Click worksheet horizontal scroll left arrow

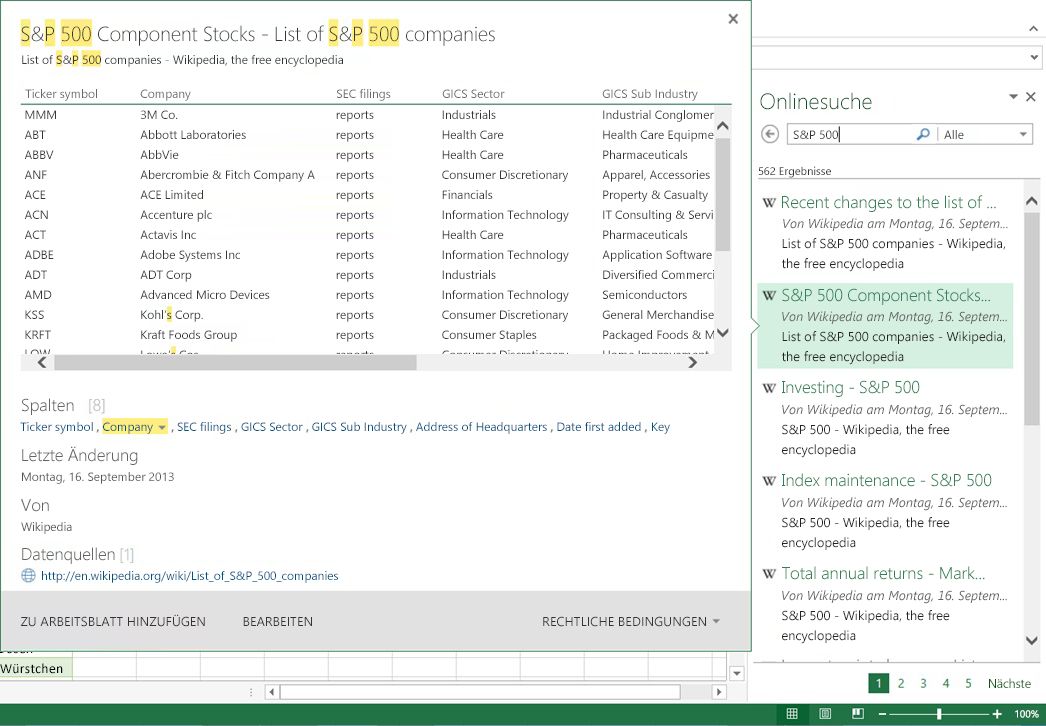pos(272,692)
